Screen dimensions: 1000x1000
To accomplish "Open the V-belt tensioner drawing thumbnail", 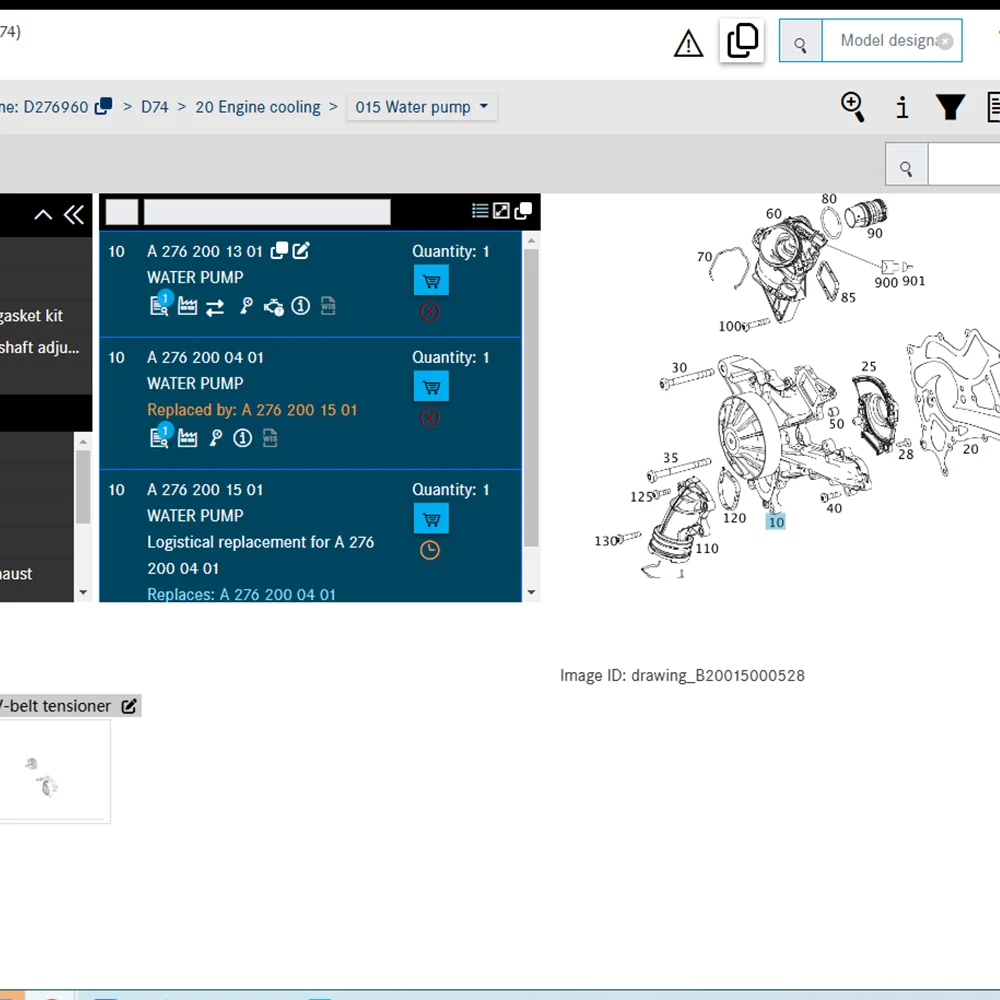I will (55, 772).
